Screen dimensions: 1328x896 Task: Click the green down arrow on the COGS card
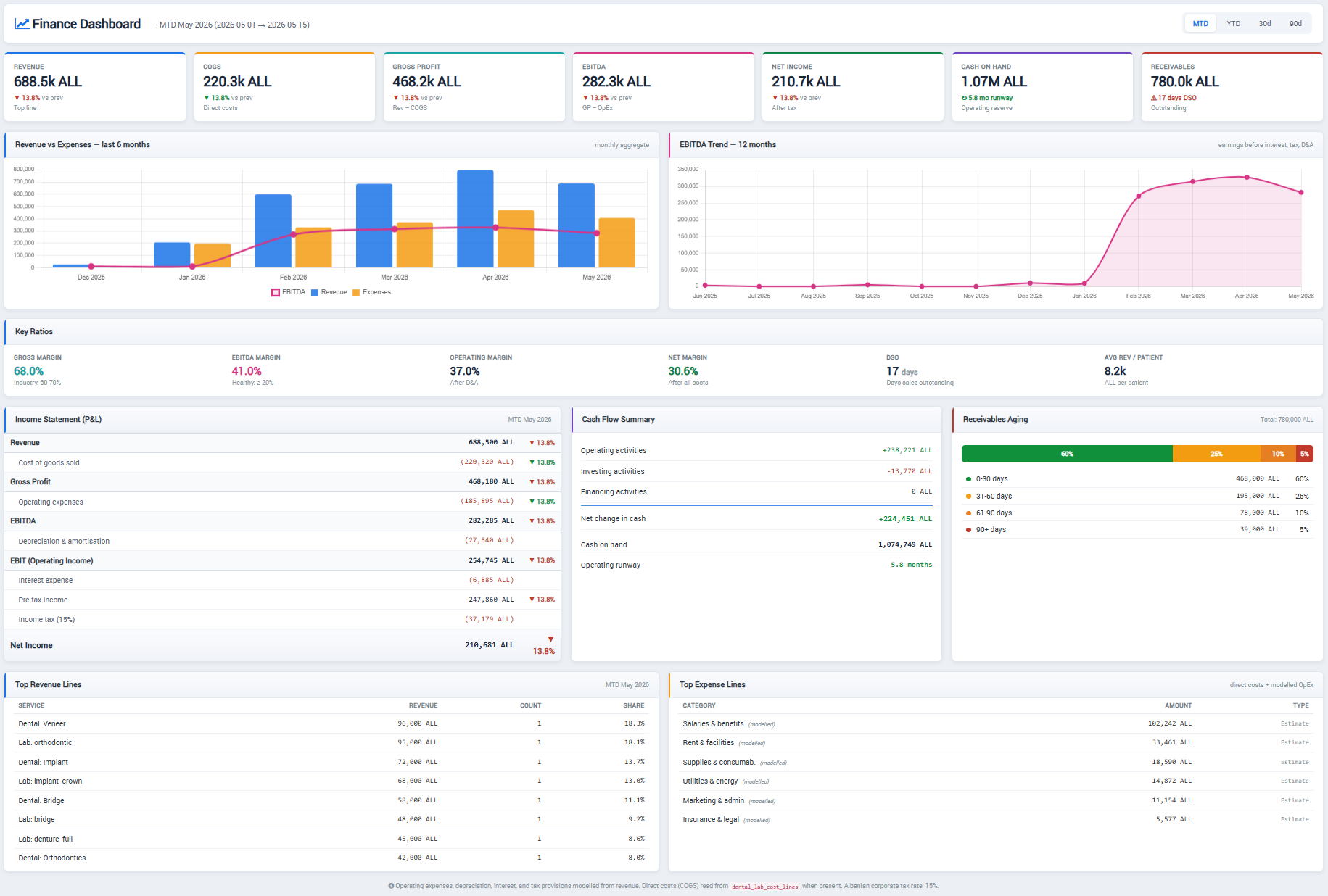(206, 98)
